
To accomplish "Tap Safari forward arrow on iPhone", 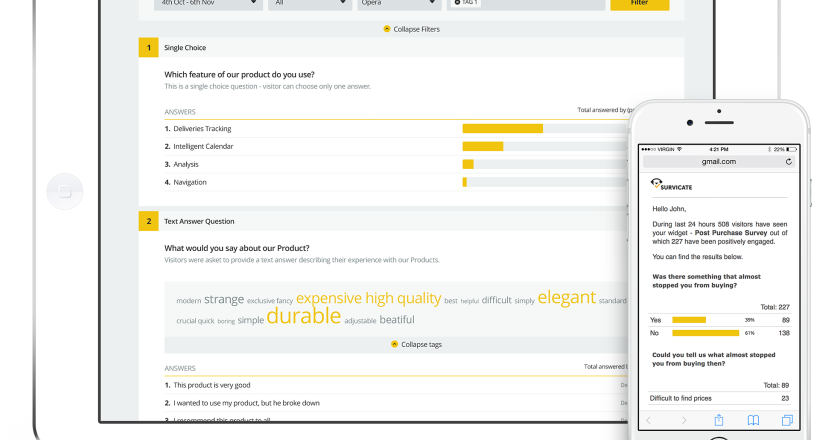I will 684,421.
